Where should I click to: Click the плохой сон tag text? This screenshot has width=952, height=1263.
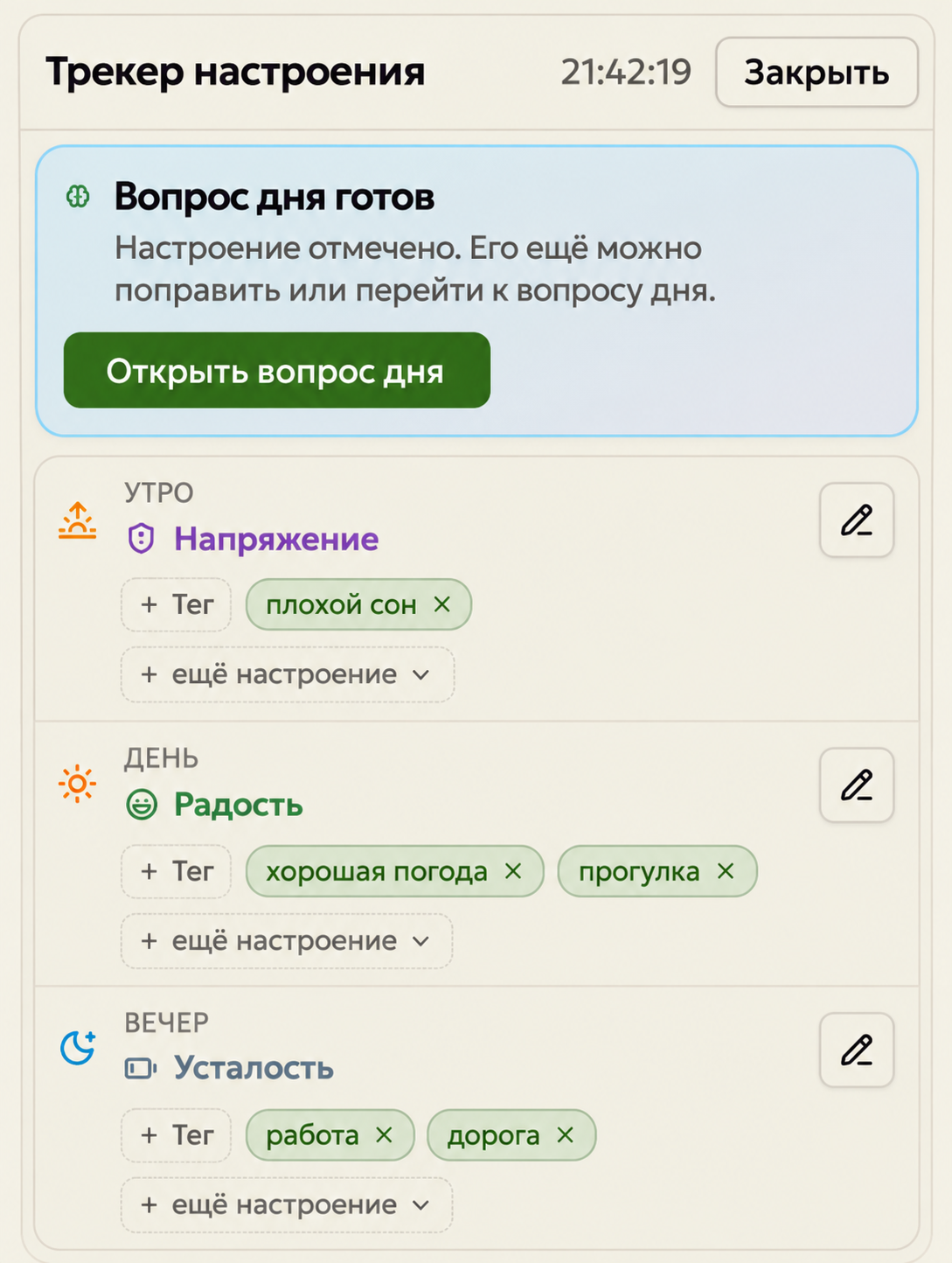coord(341,605)
